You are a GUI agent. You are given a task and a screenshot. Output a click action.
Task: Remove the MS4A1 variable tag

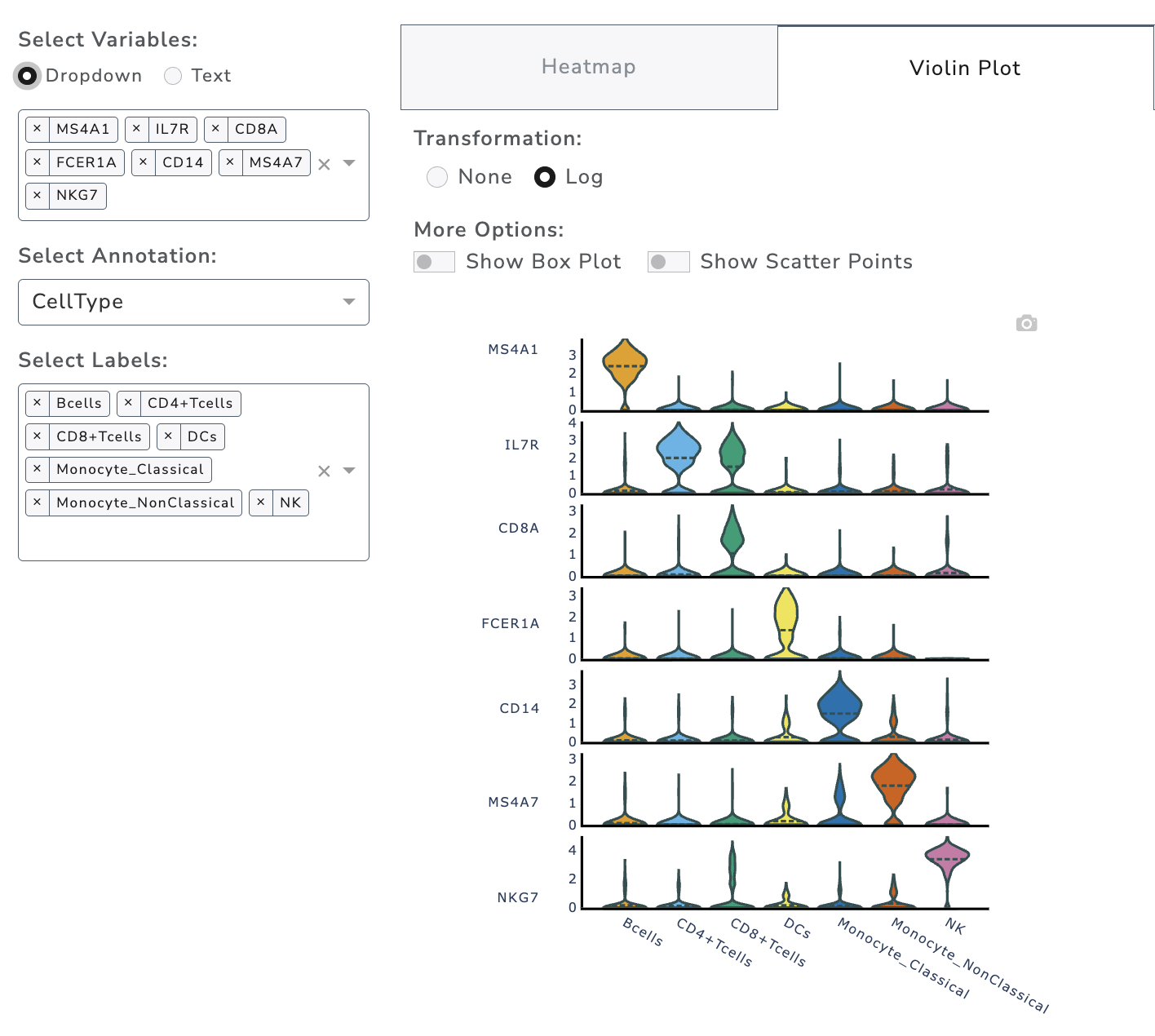(38, 129)
